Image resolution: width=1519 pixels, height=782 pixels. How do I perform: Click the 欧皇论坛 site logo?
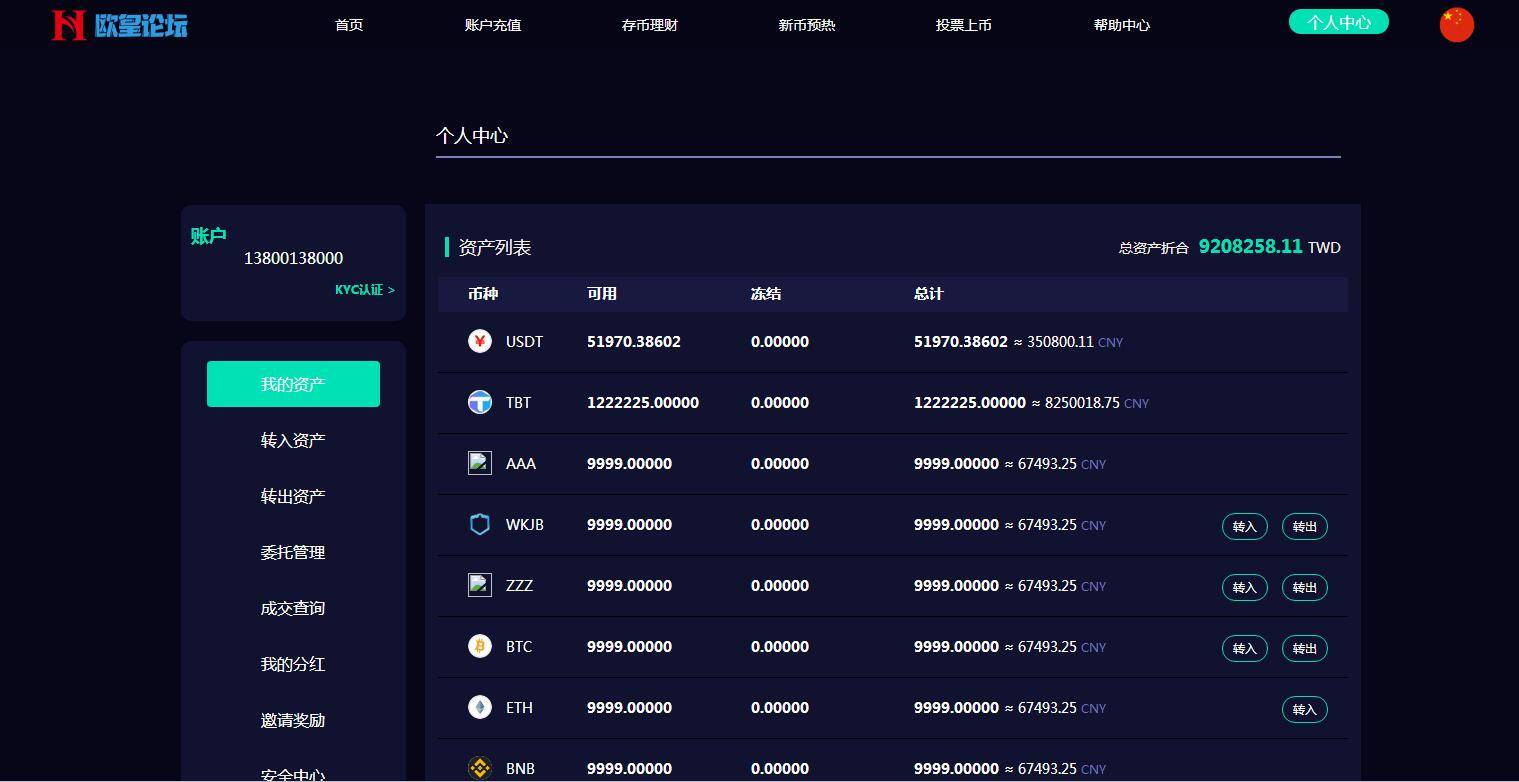coord(119,24)
